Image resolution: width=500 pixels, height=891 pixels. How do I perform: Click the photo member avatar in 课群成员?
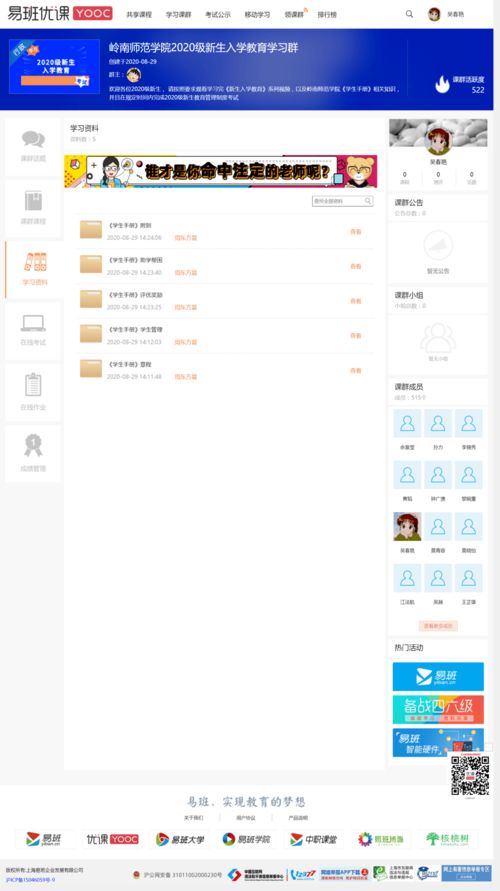(407, 526)
